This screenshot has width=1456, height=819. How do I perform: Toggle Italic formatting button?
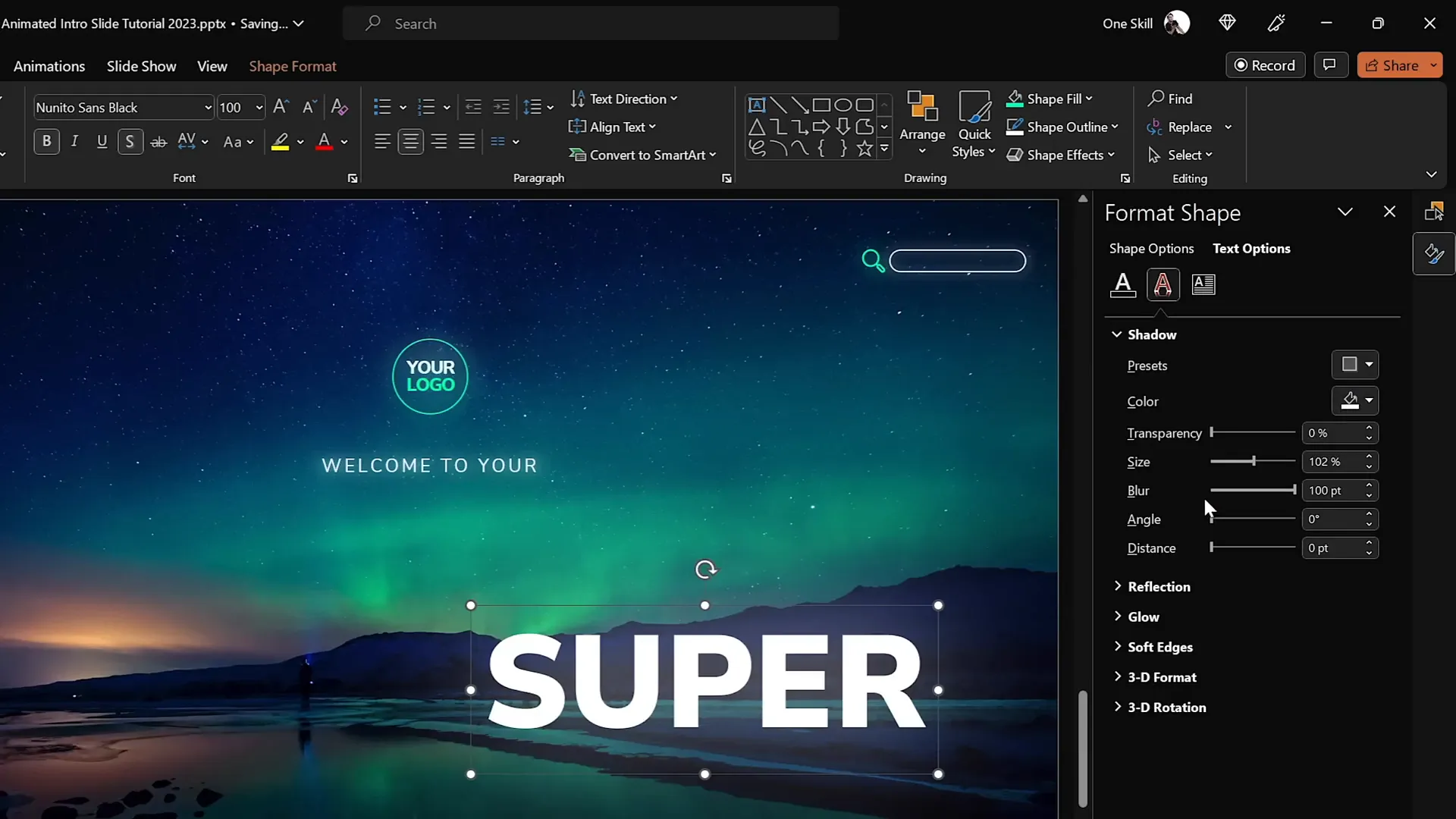pos(74,141)
